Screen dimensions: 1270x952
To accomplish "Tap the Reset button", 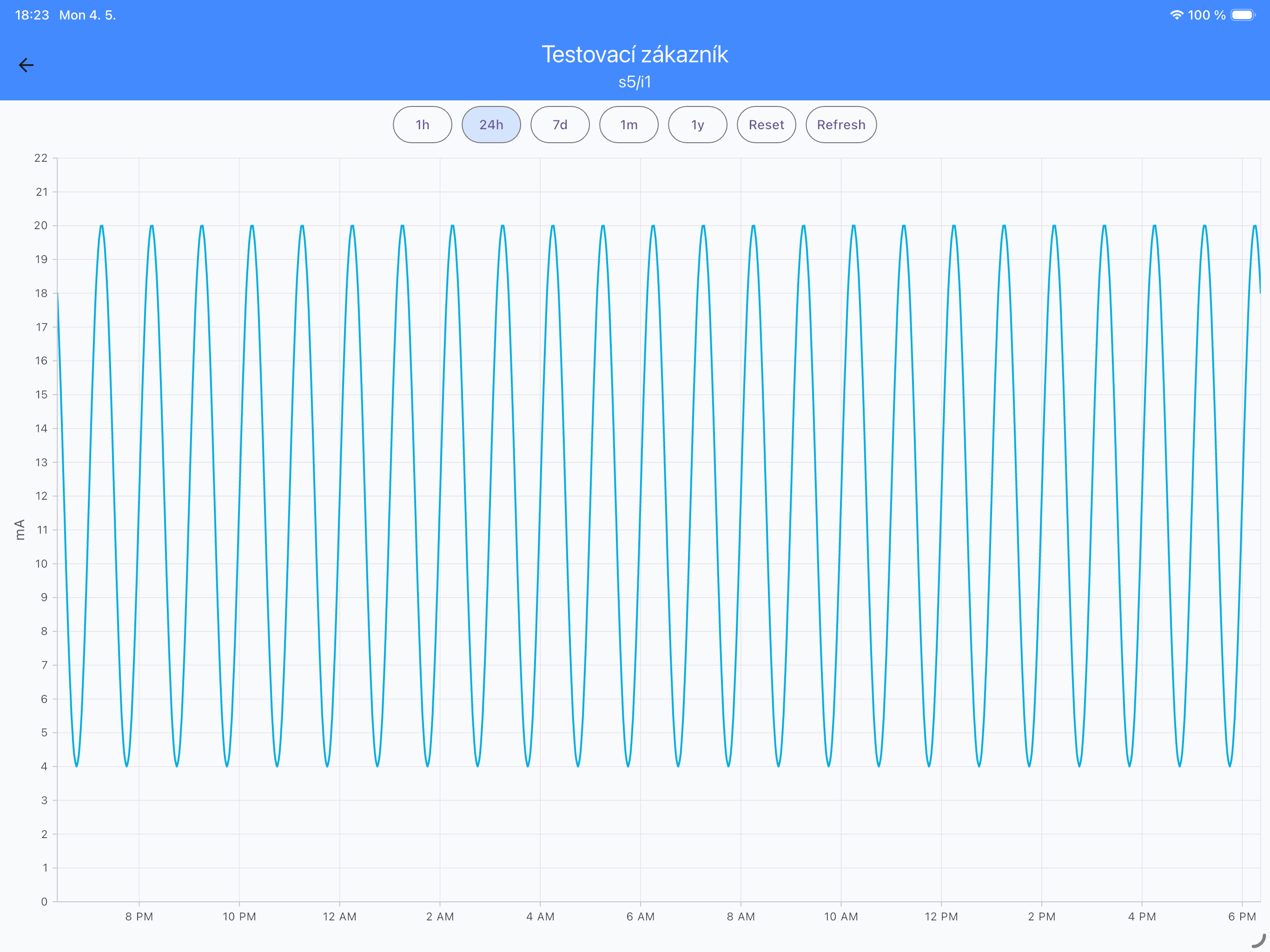I will coord(767,125).
